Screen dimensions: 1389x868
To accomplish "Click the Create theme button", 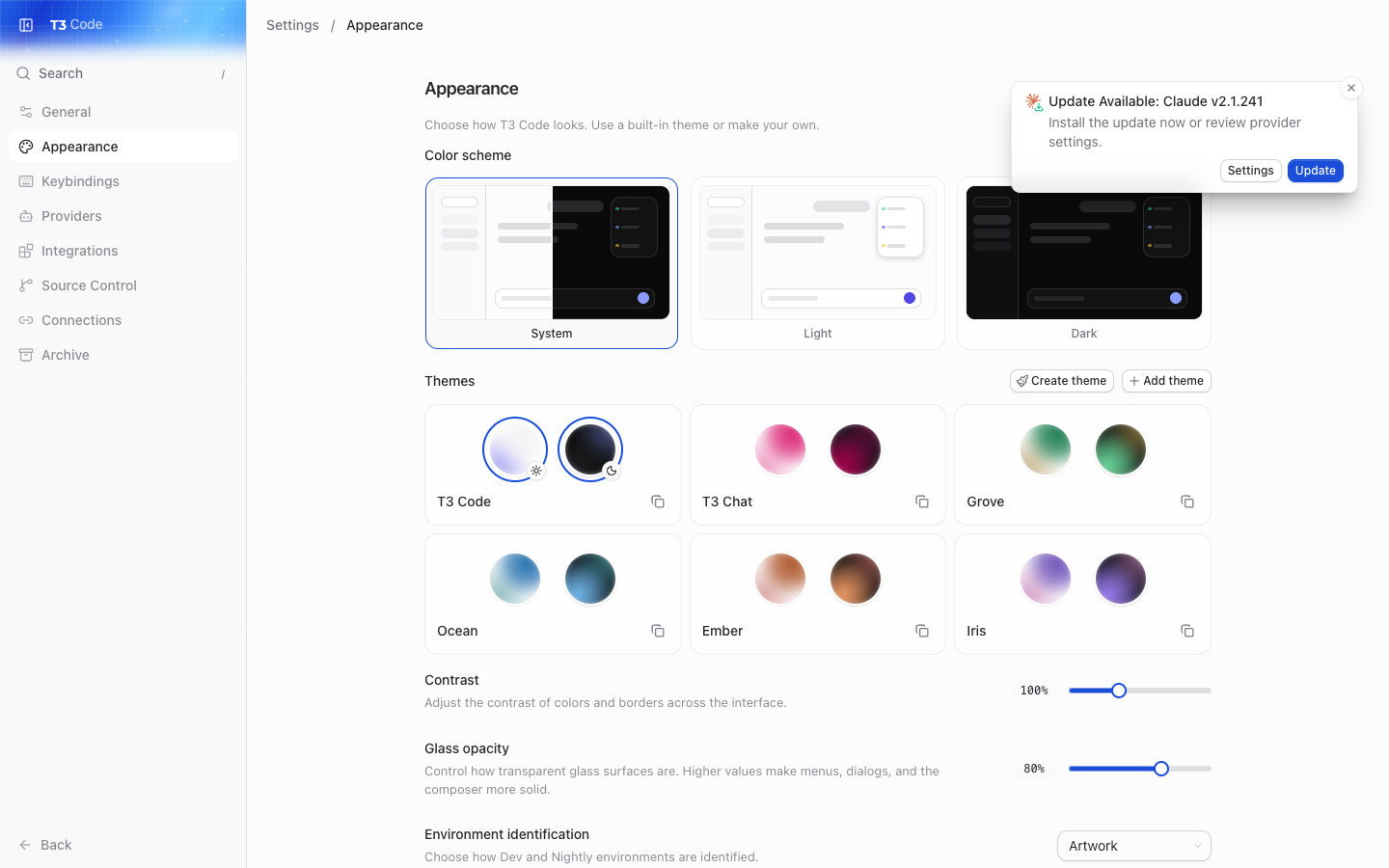I will [1062, 381].
